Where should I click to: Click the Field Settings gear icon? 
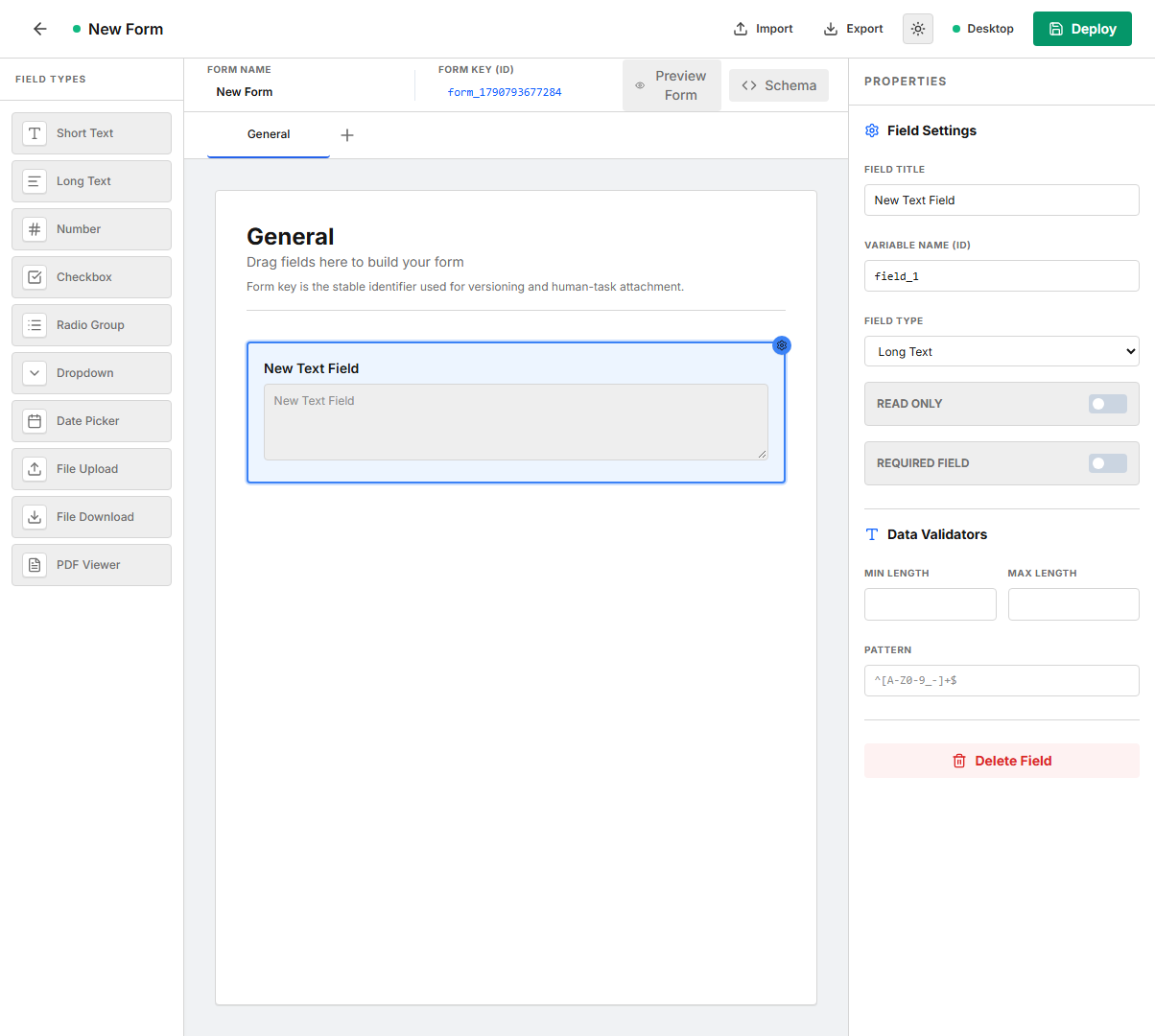click(872, 130)
